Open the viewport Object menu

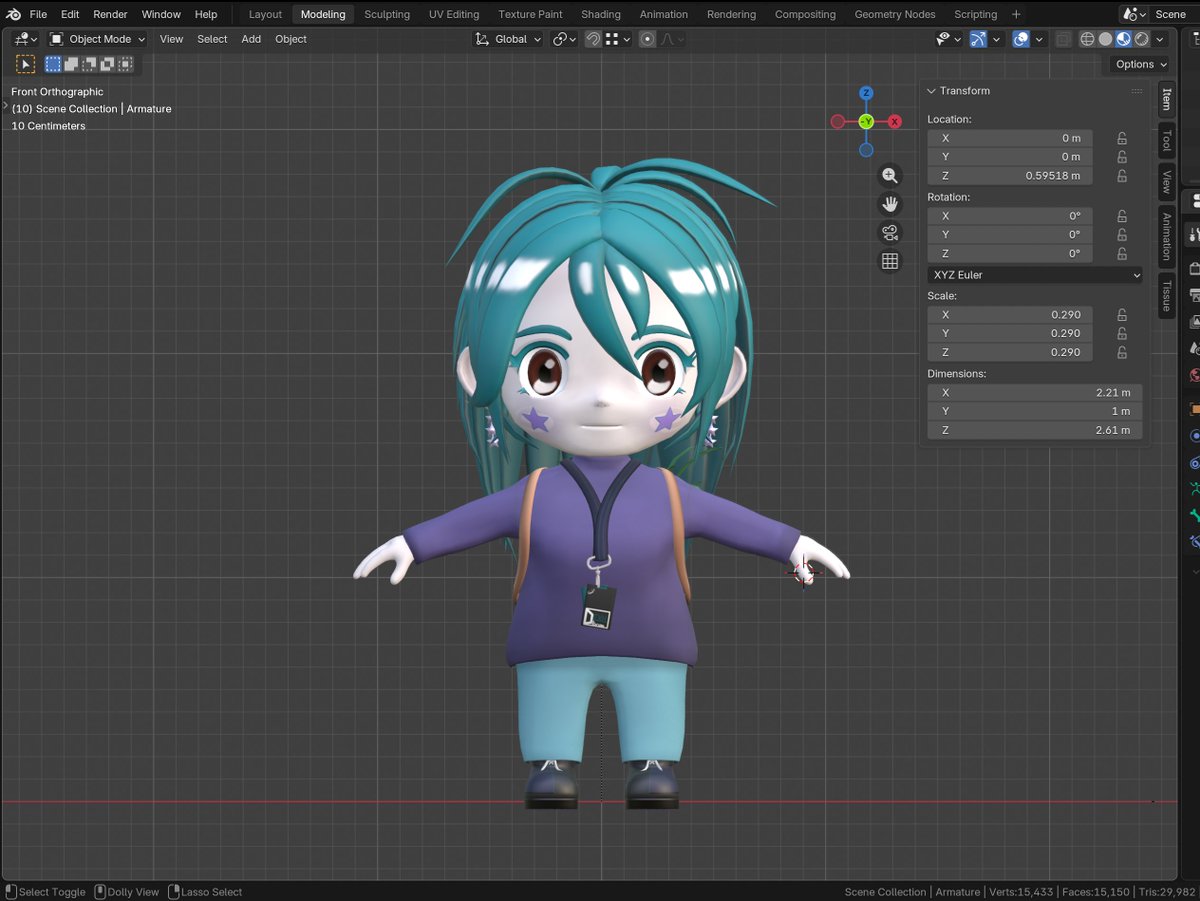(291, 39)
